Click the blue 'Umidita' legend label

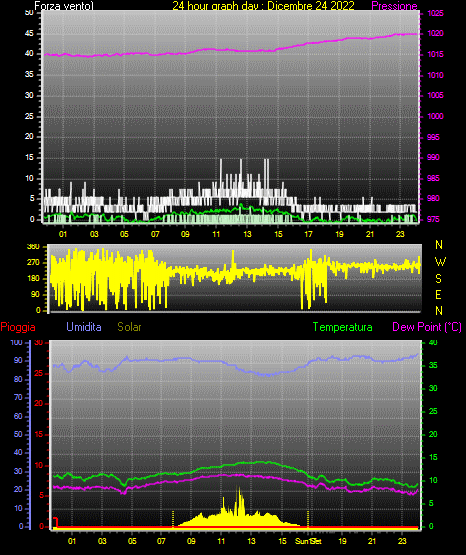coord(84,327)
